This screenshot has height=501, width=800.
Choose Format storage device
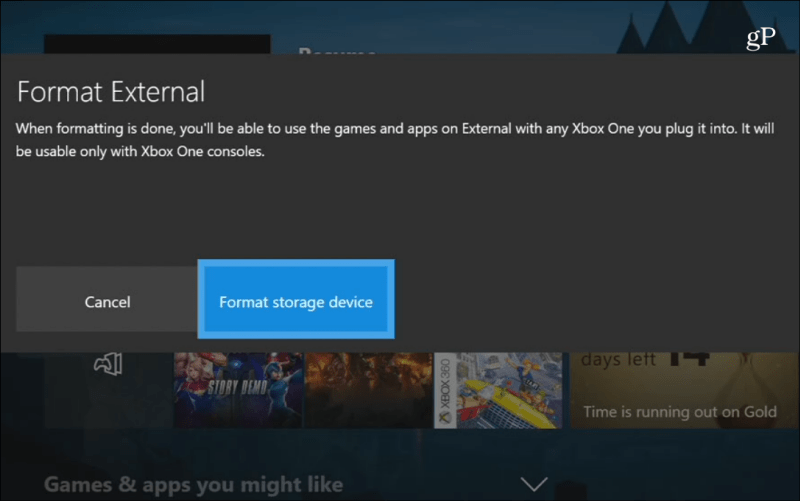click(x=296, y=299)
